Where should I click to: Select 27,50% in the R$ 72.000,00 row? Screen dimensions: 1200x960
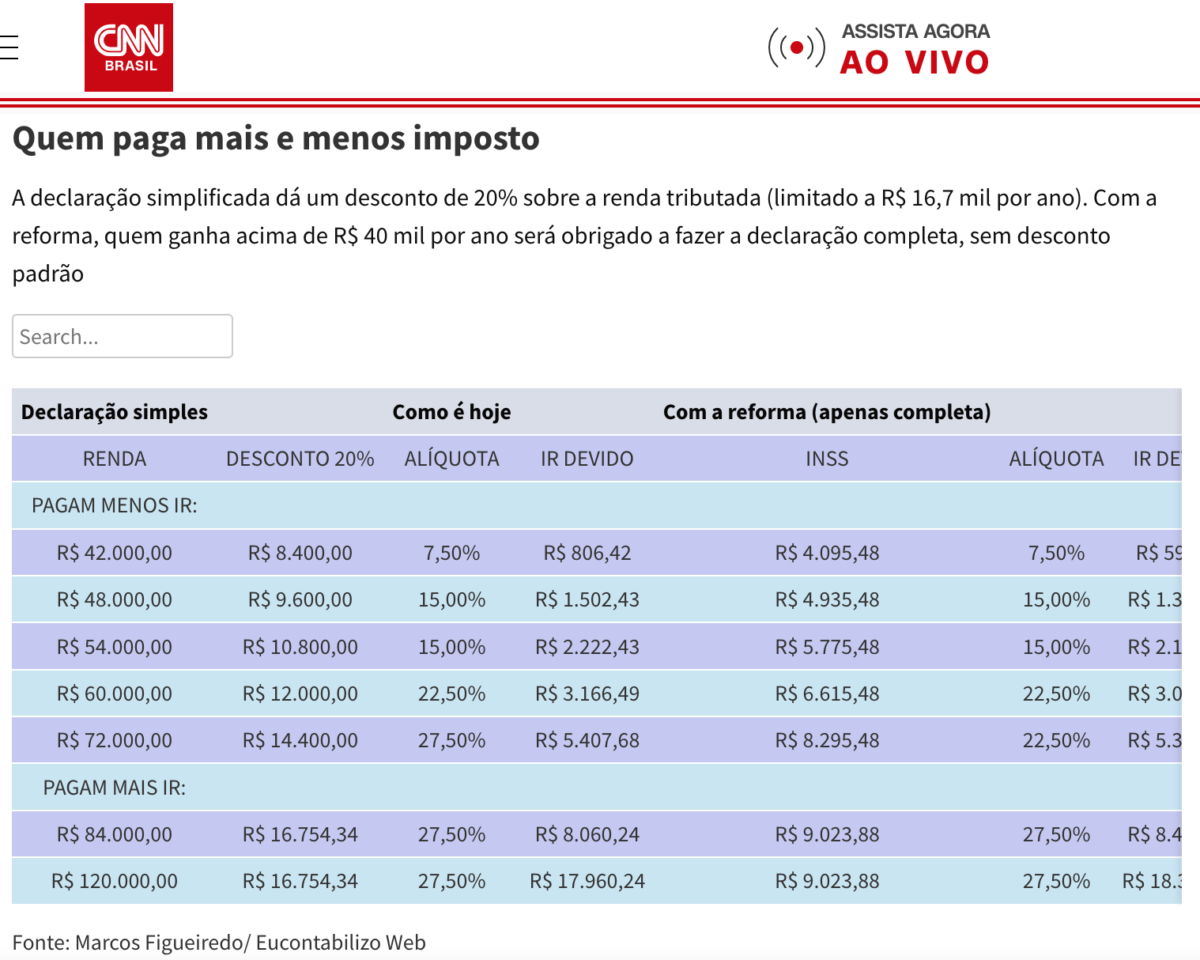(x=452, y=741)
